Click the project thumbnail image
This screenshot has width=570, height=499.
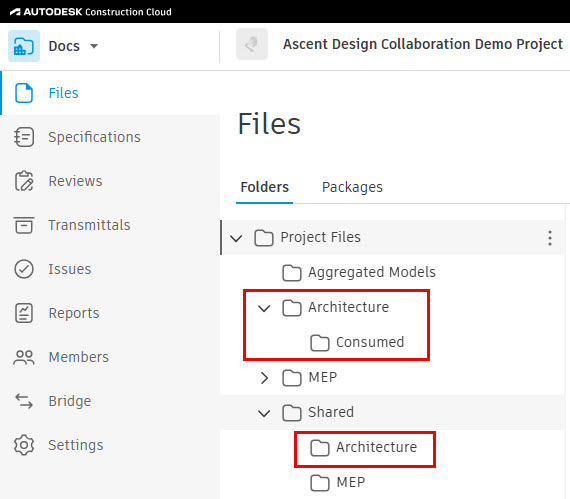pos(252,44)
